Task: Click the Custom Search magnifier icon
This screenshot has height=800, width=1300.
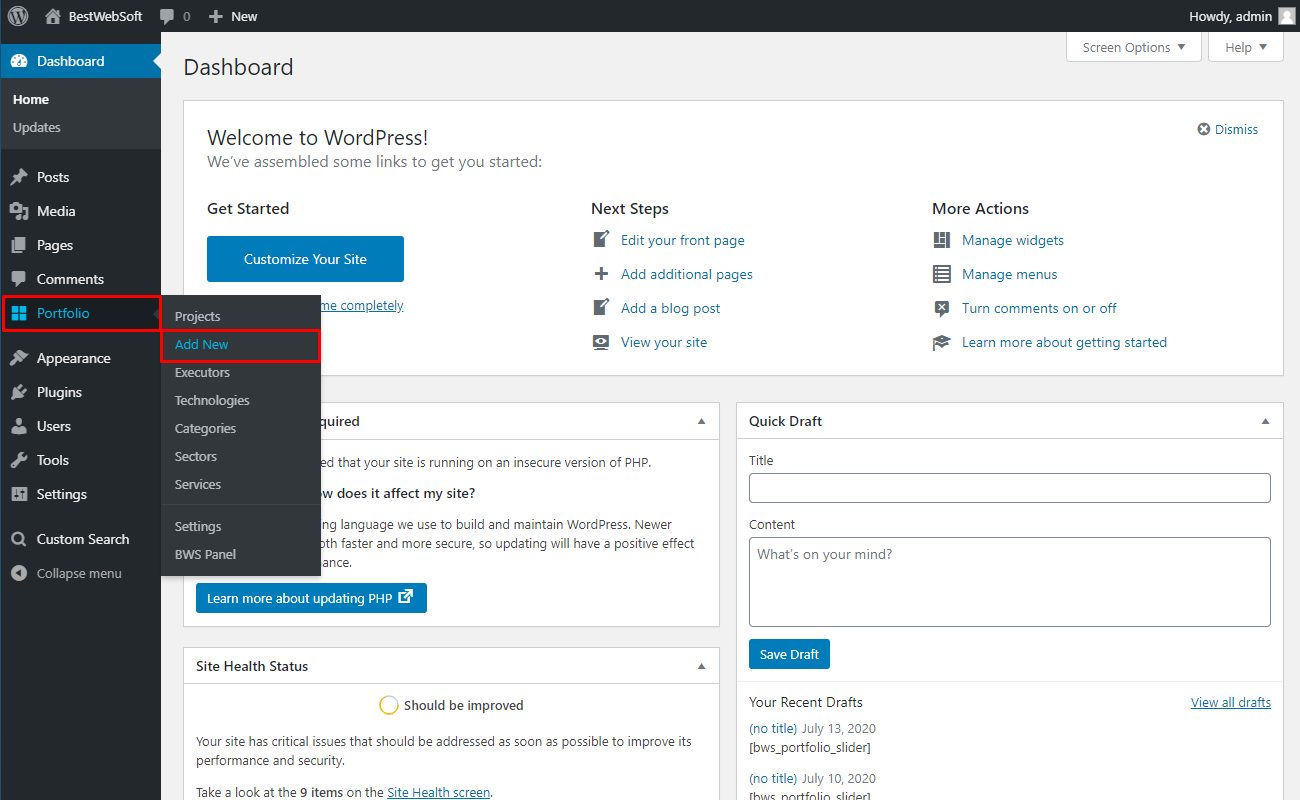Action: coord(19,539)
